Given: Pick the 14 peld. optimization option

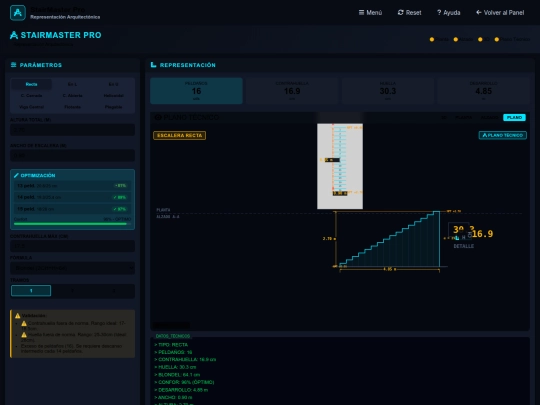Looking at the screenshot, I should click(72, 197).
